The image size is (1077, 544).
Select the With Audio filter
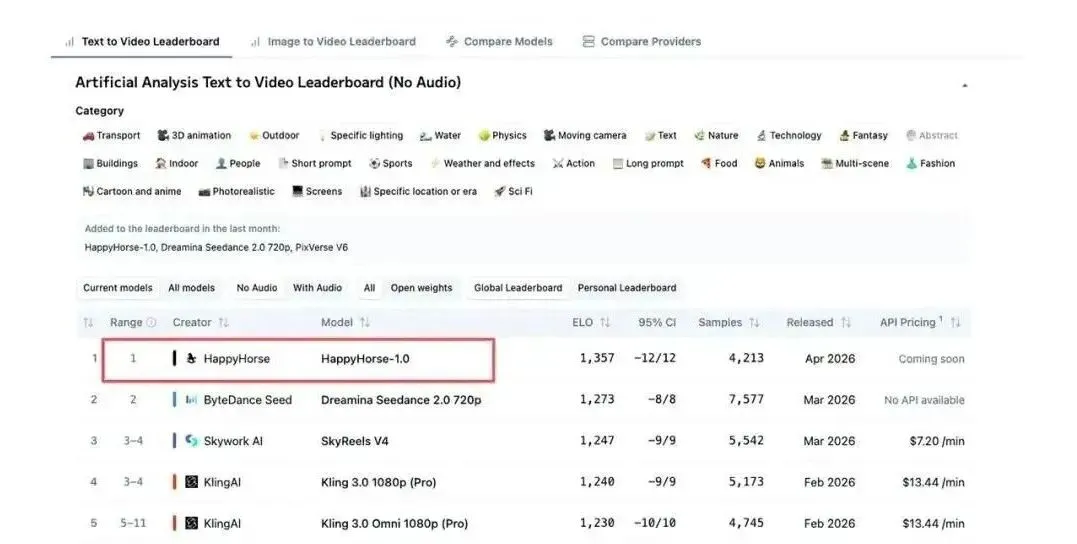point(317,288)
